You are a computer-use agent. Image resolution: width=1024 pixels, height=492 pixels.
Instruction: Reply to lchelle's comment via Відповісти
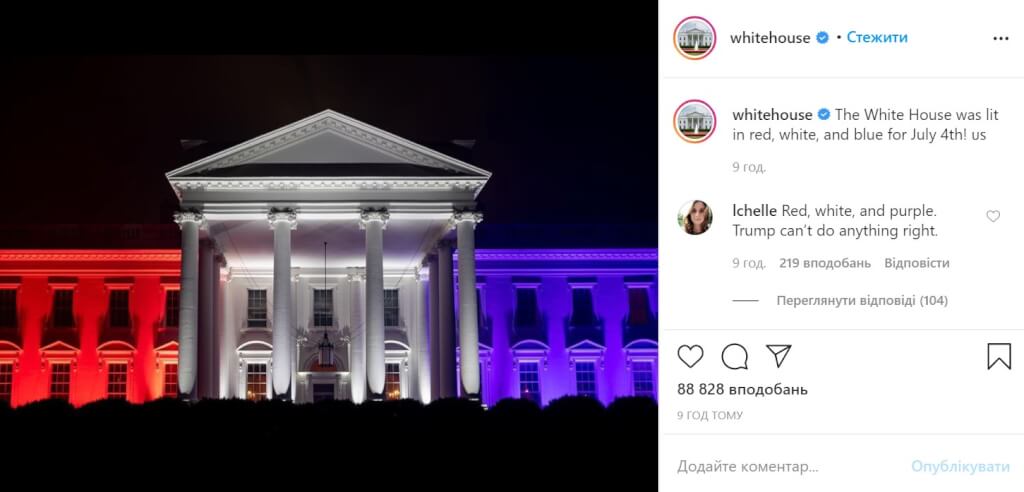click(x=917, y=263)
